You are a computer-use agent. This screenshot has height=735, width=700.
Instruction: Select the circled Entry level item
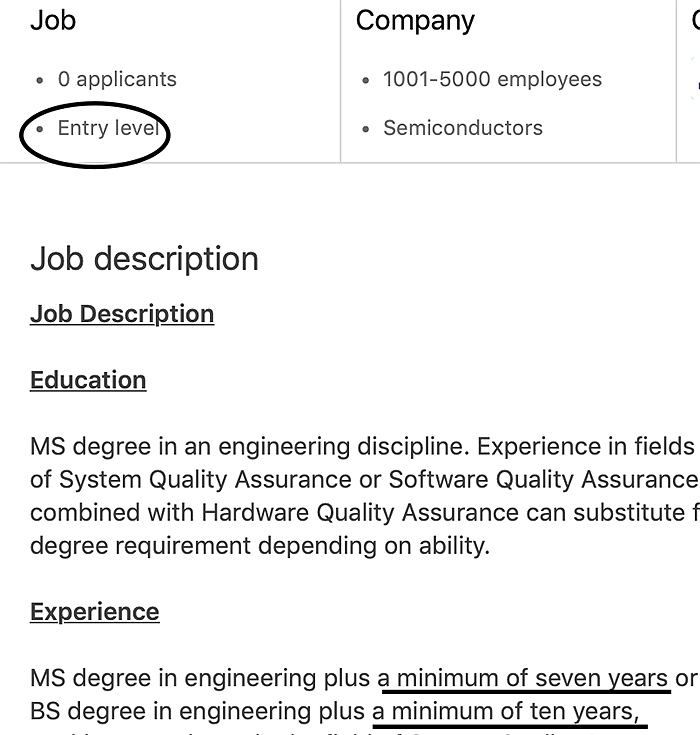click(108, 128)
